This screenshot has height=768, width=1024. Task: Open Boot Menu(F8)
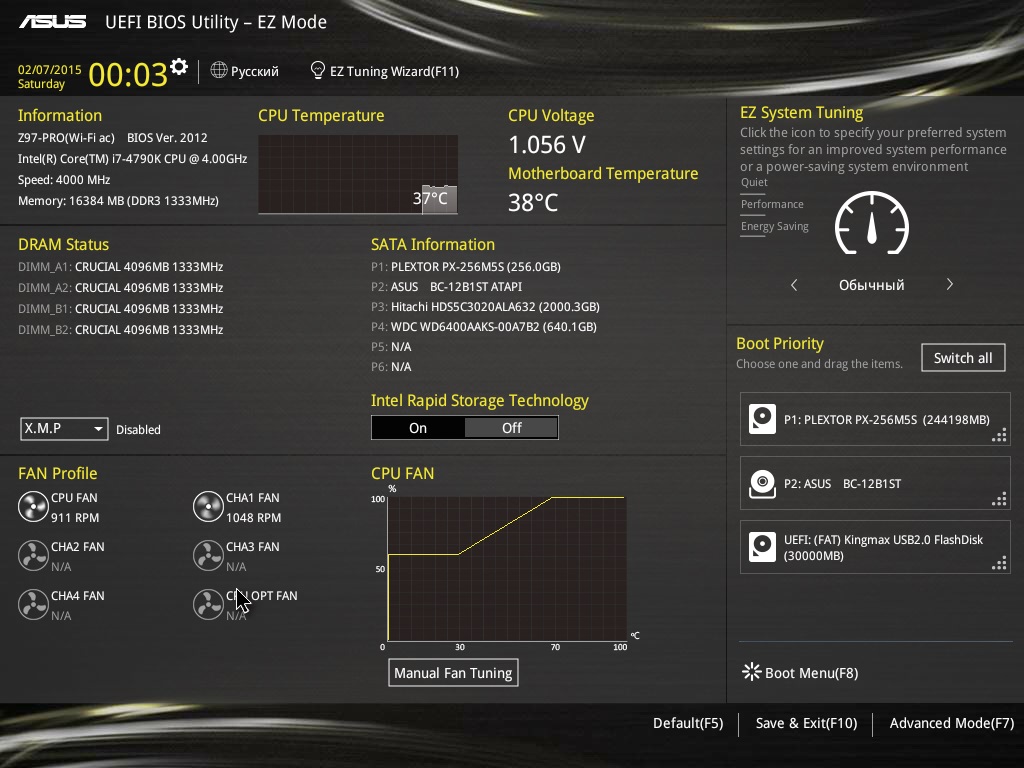pyautogui.click(x=811, y=673)
